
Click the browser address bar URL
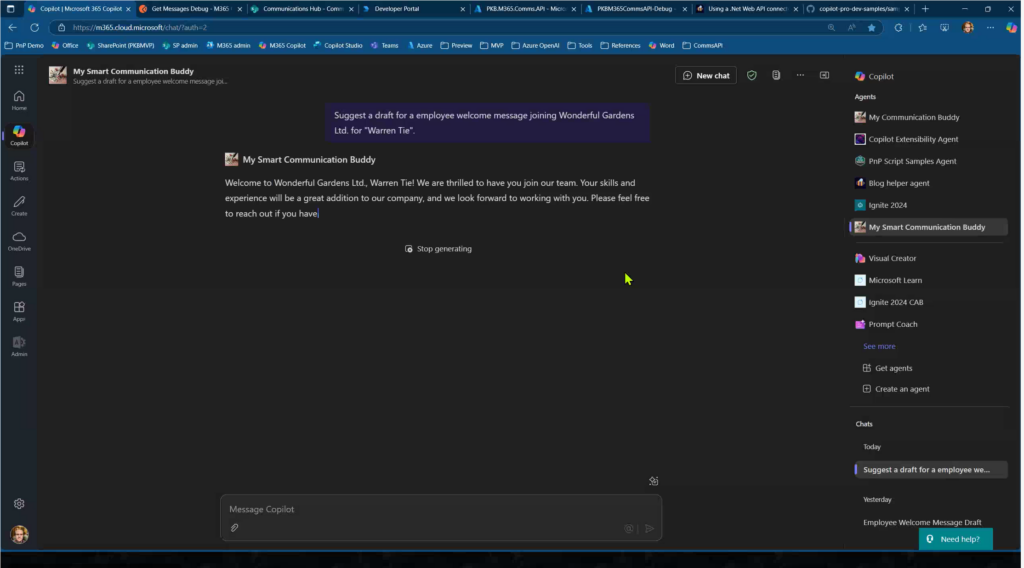pyautogui.click(x=140, y=27)
